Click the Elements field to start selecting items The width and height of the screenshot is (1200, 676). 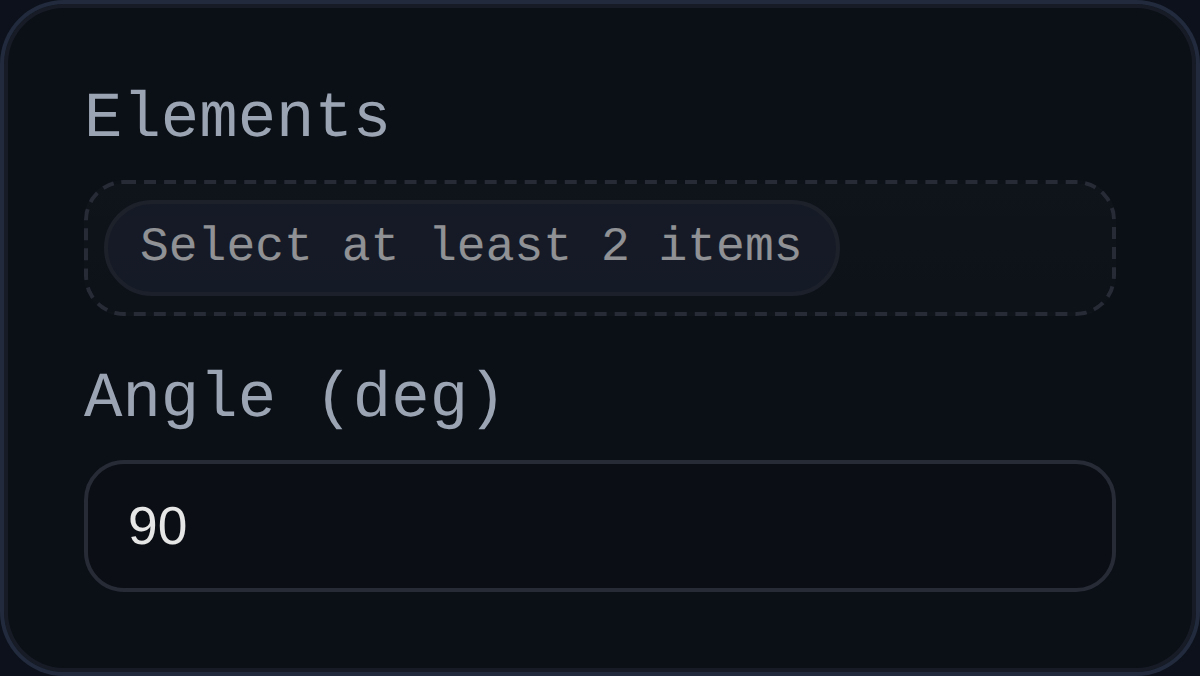[x=600, y=248]
